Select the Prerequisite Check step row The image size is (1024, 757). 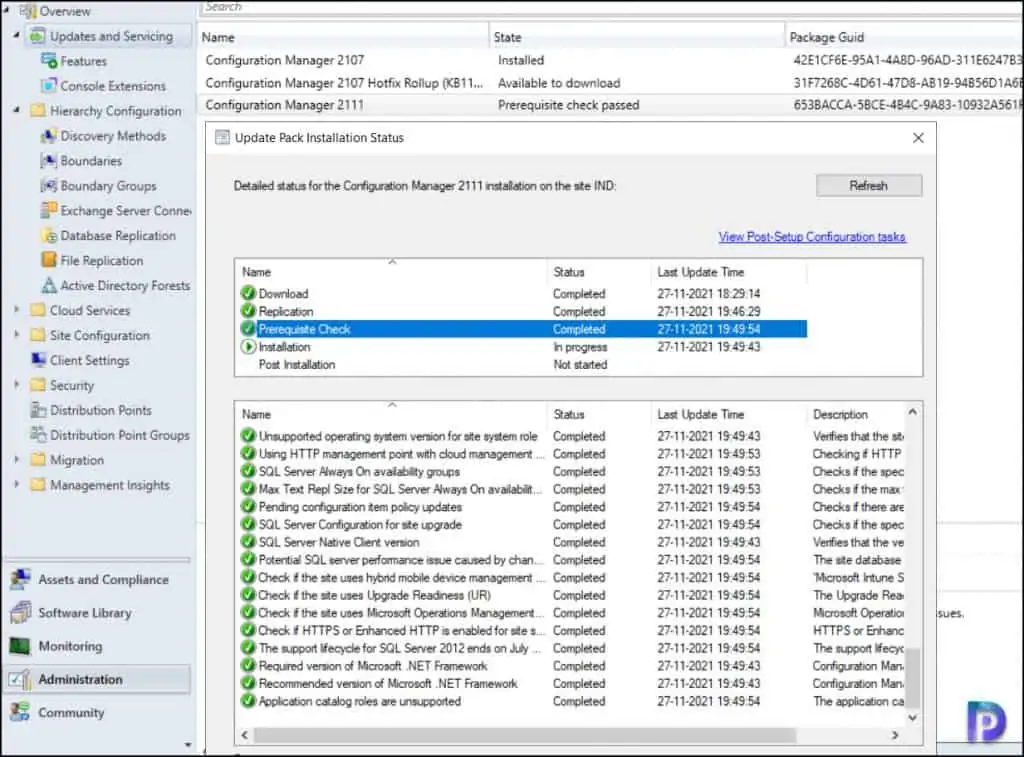pos(523,329)
